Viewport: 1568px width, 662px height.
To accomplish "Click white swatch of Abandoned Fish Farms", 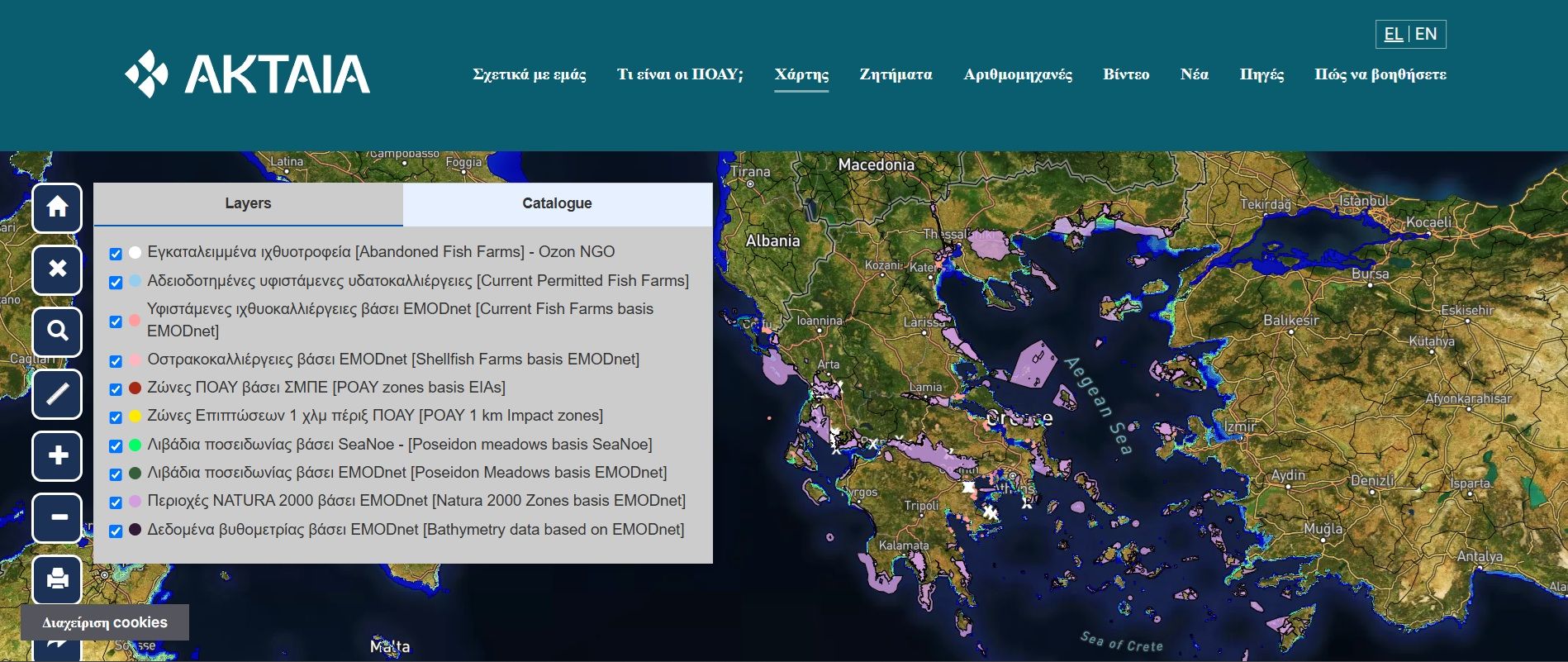I will (135, 252).
